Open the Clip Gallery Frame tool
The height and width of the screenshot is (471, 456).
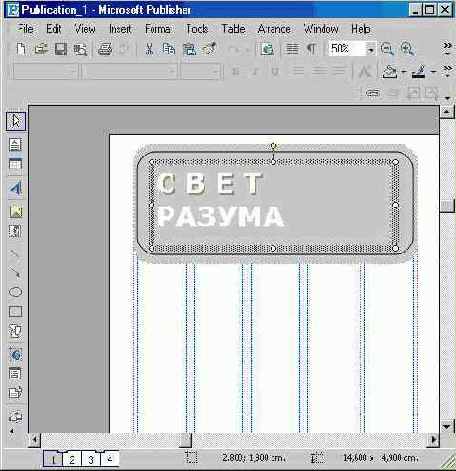[x=15, y=231]
